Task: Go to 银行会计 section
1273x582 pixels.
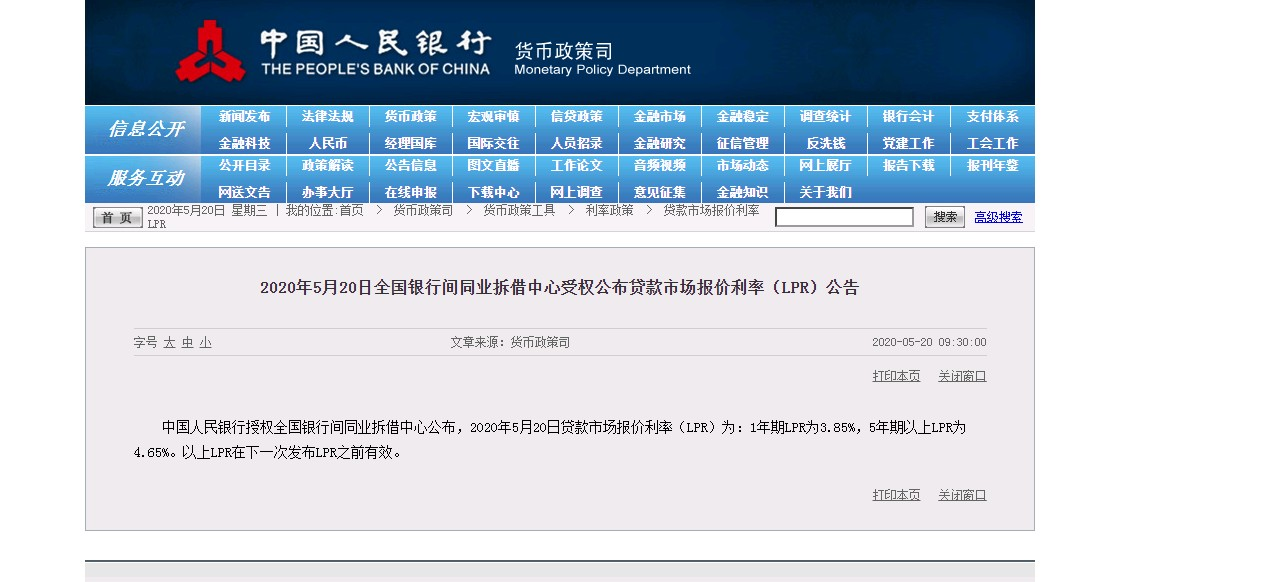Action: pyautogui.click(x=908, y=117)
